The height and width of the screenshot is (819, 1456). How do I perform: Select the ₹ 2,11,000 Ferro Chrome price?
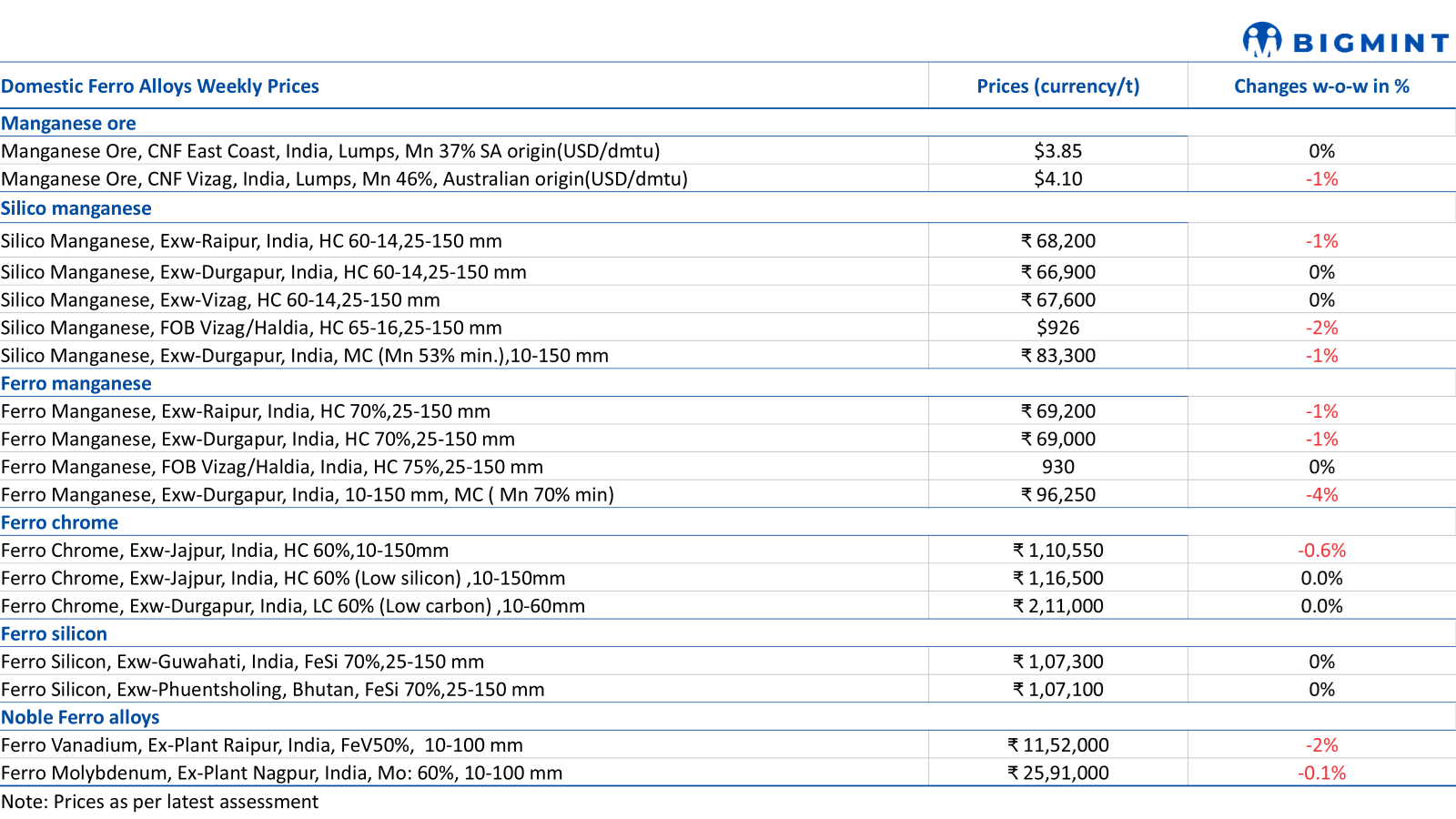coord(1057,606)
